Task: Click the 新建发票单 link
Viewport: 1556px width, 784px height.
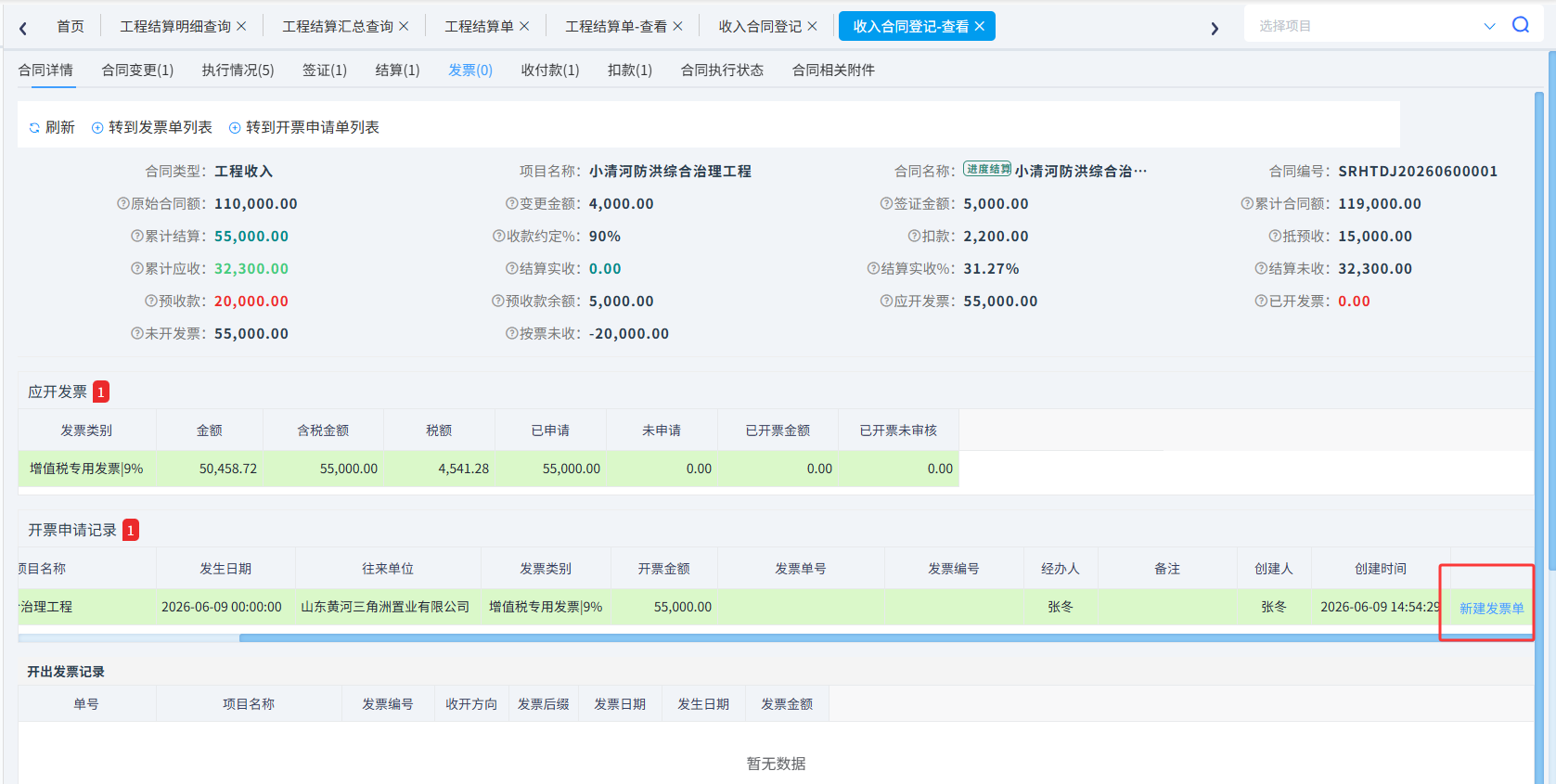Action: click(x=1491, y=609)
